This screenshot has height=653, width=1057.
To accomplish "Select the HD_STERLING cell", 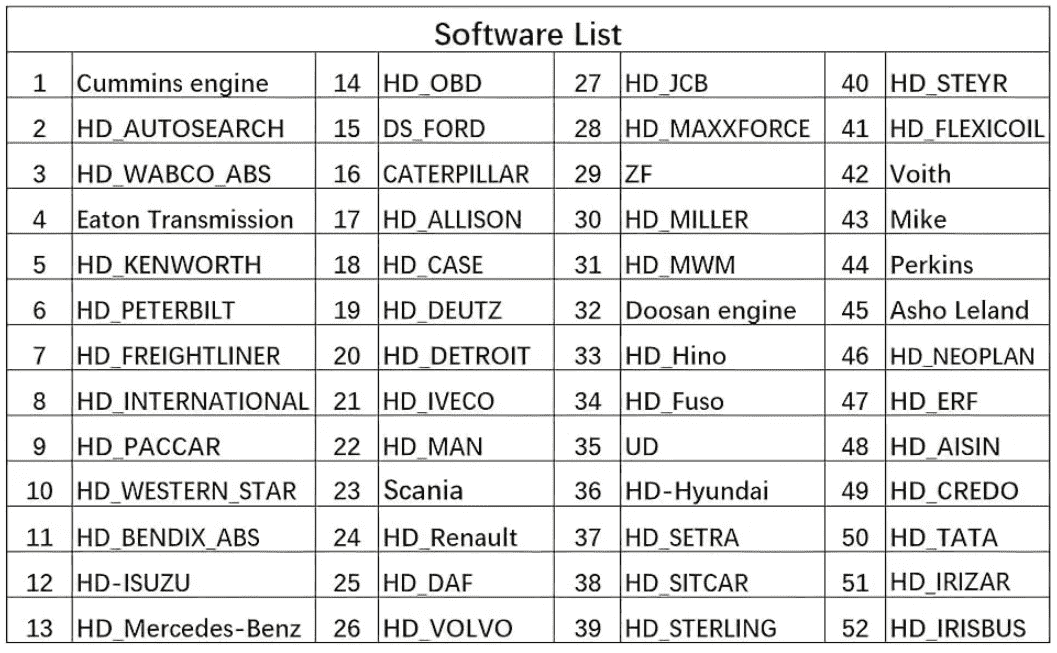I will (x=701, y=629).
